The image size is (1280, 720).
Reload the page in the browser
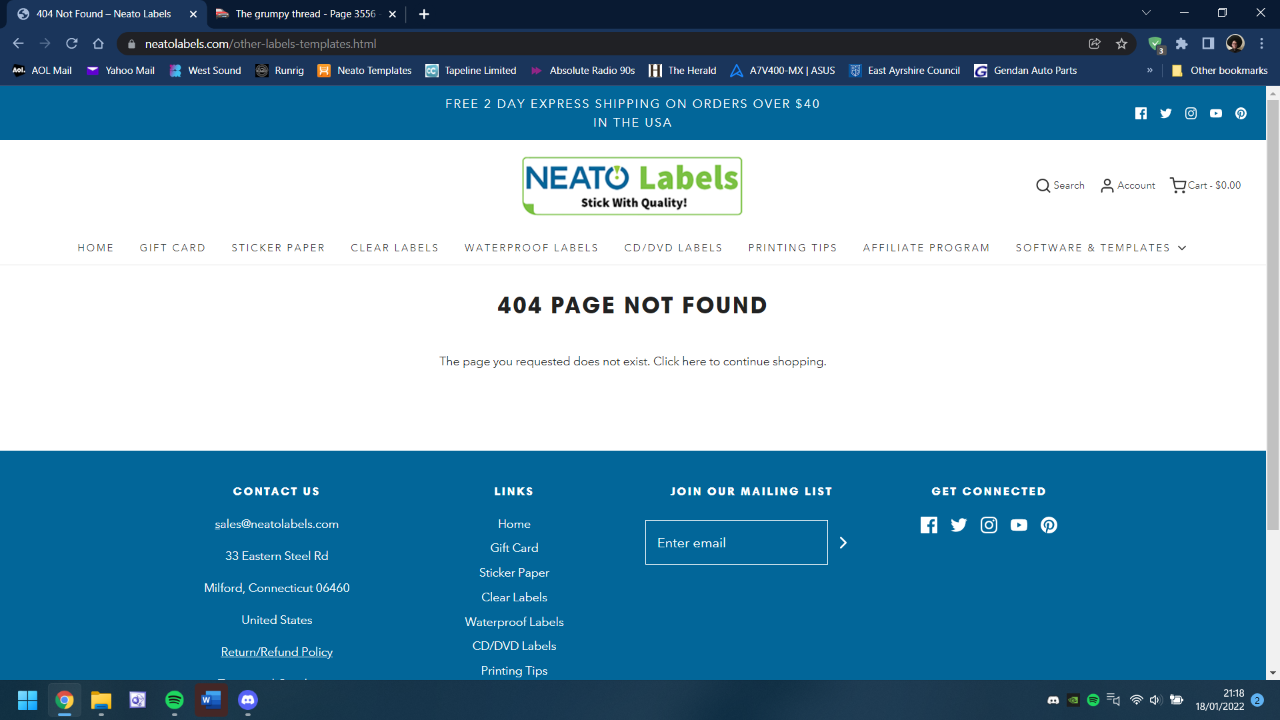tap(72, 44)
